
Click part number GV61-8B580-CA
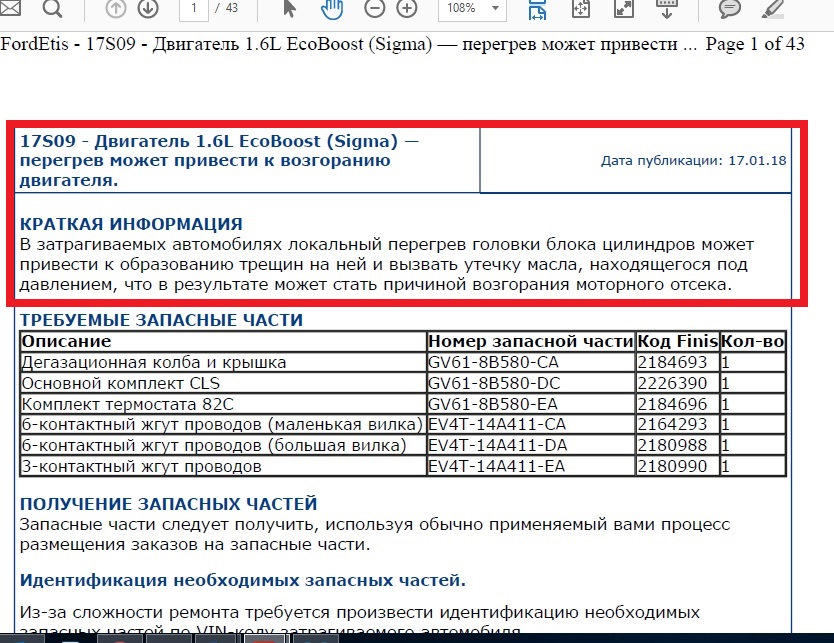(493, 363)
